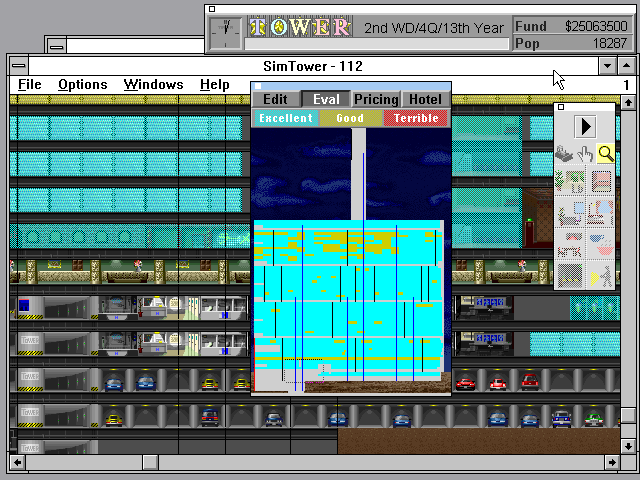Click the horizontal scrollbar right arrow
This screenshot has height=480, width=640.
pos(612,462)
